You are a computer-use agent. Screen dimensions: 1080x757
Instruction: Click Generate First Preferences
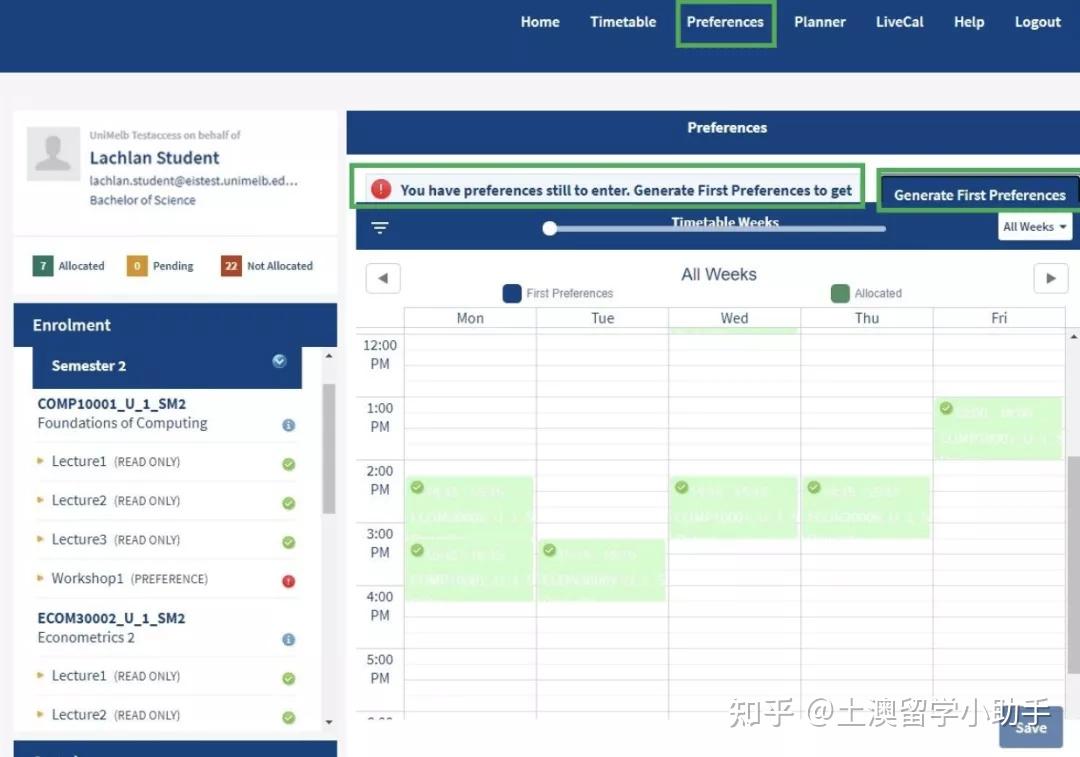pyautogui.click(x=981, y=193)
